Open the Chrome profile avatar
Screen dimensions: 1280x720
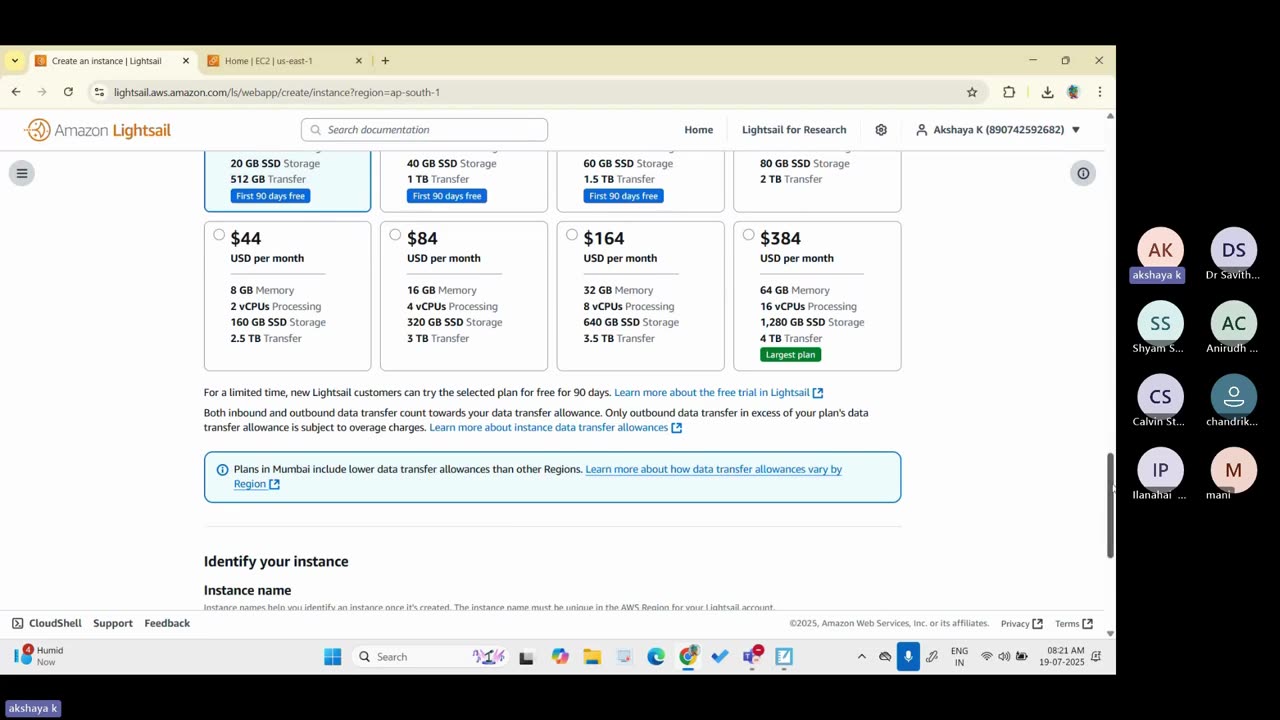[1074, 92]
